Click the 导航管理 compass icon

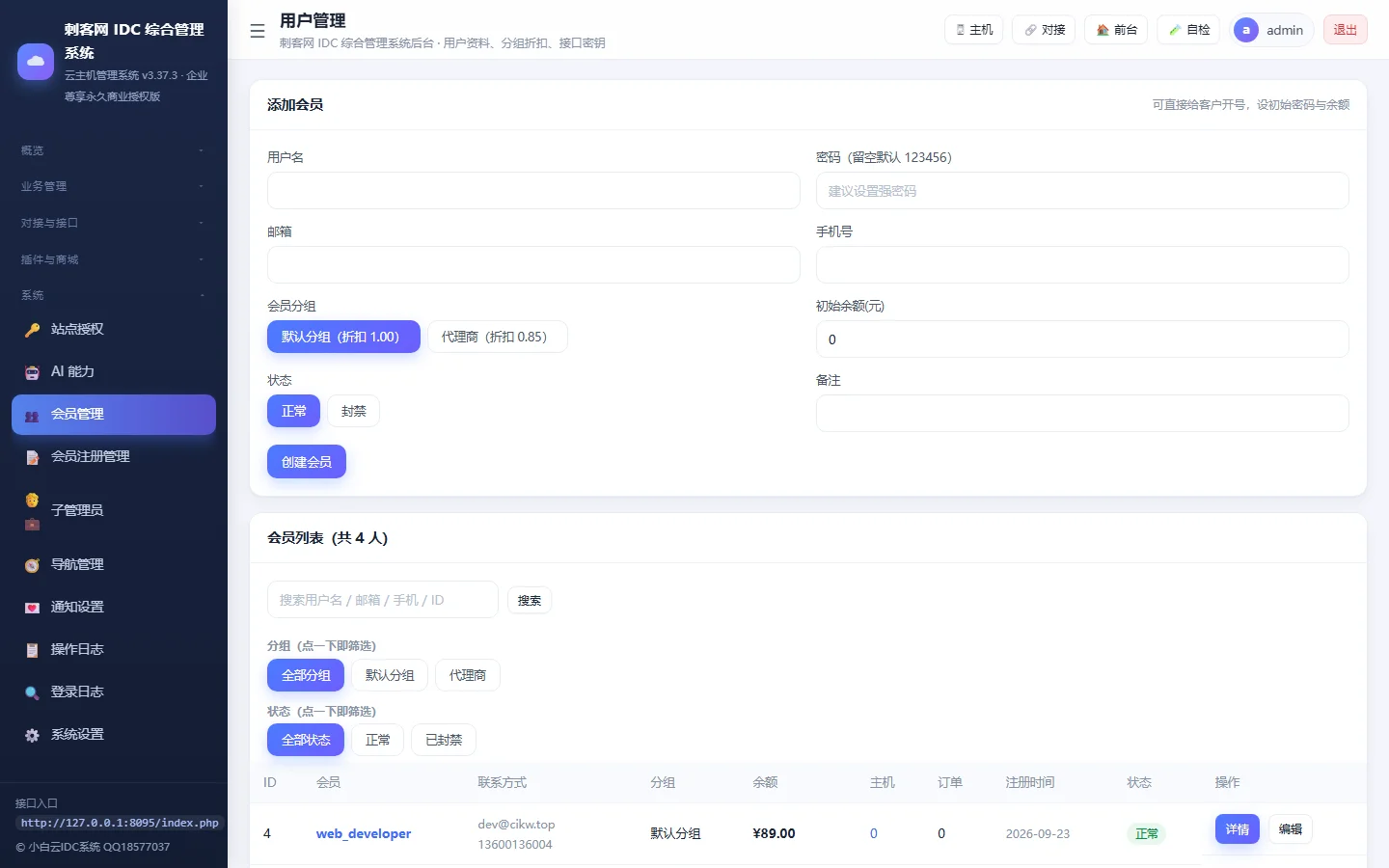(32, 565)
